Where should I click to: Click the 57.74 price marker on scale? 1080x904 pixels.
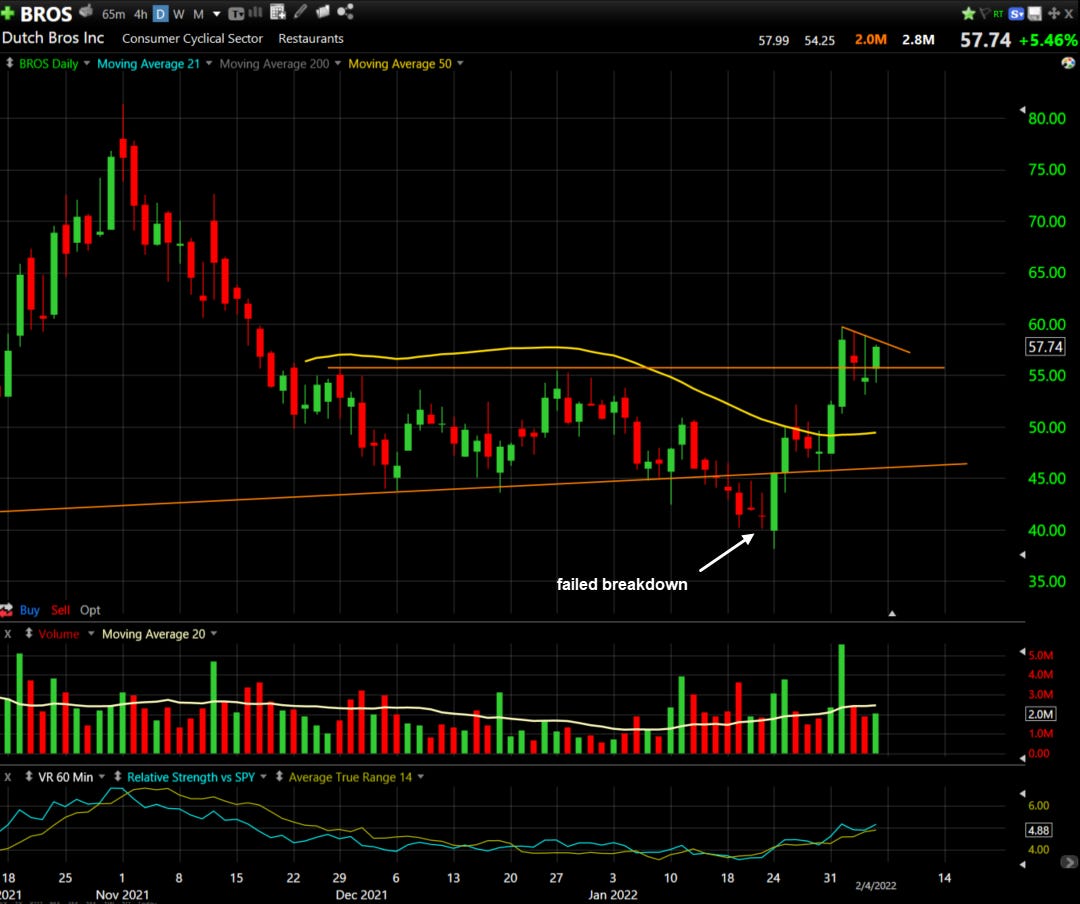pyautogui.click(x=1046, y=347)
